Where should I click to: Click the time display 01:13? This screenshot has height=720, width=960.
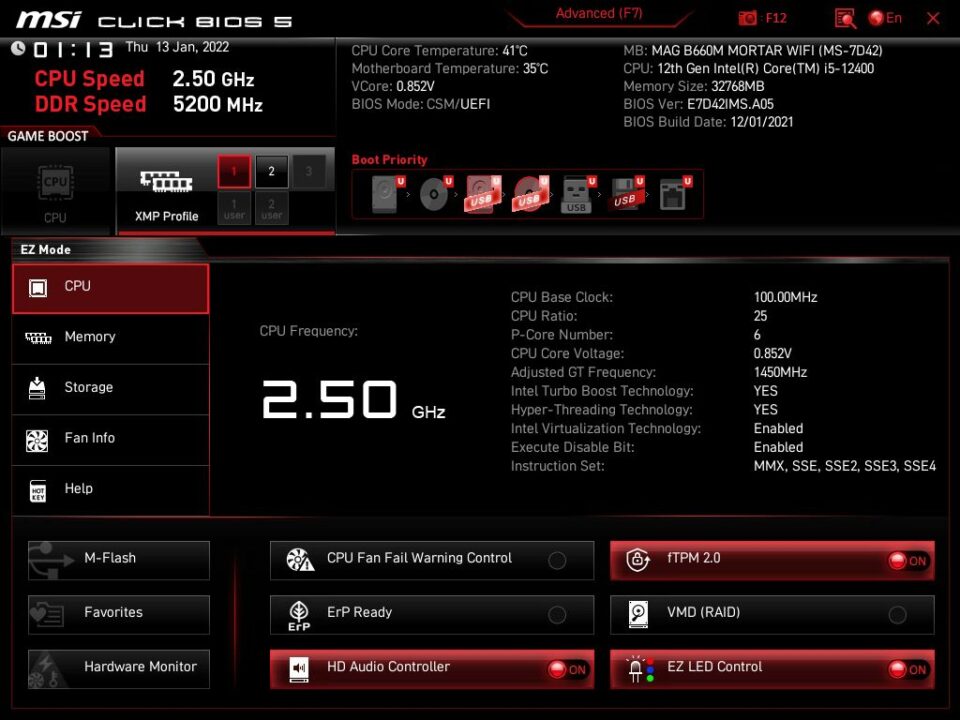[x=73, y=50]
